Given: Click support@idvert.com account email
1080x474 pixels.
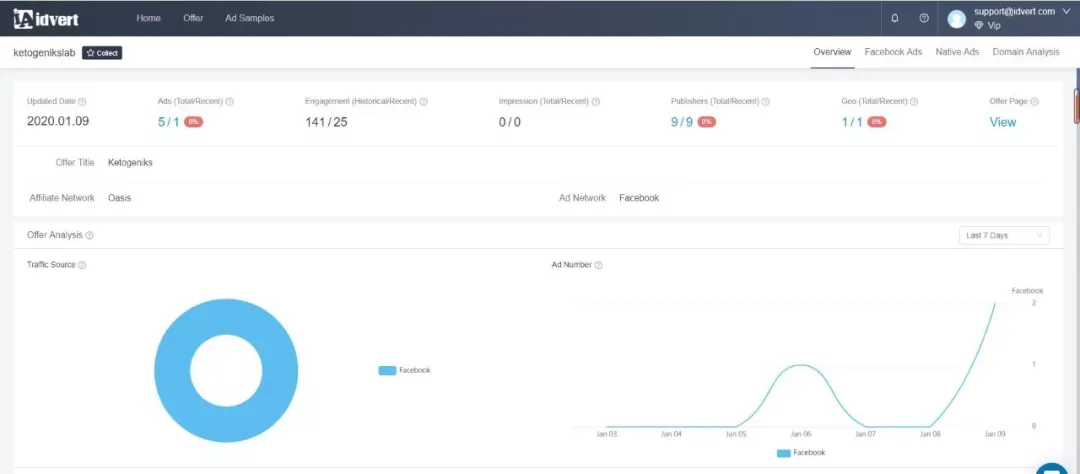Looking at the screenshot, I should [x=1015, y=12].
